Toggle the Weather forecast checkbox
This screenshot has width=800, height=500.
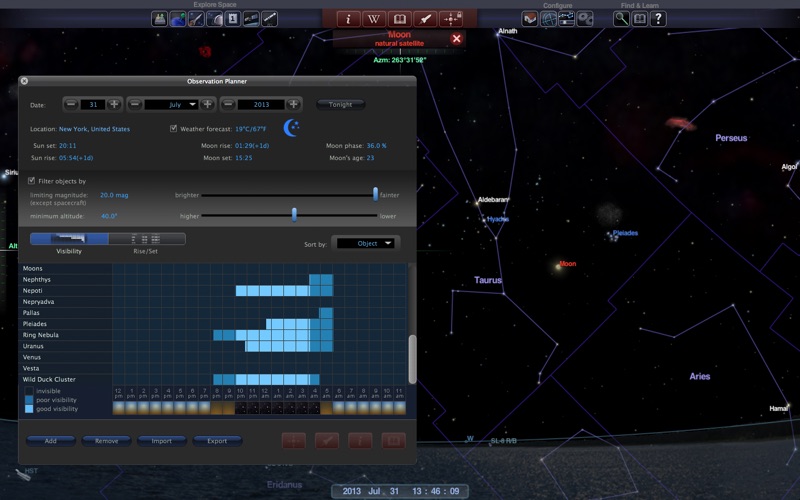point(174,129)
